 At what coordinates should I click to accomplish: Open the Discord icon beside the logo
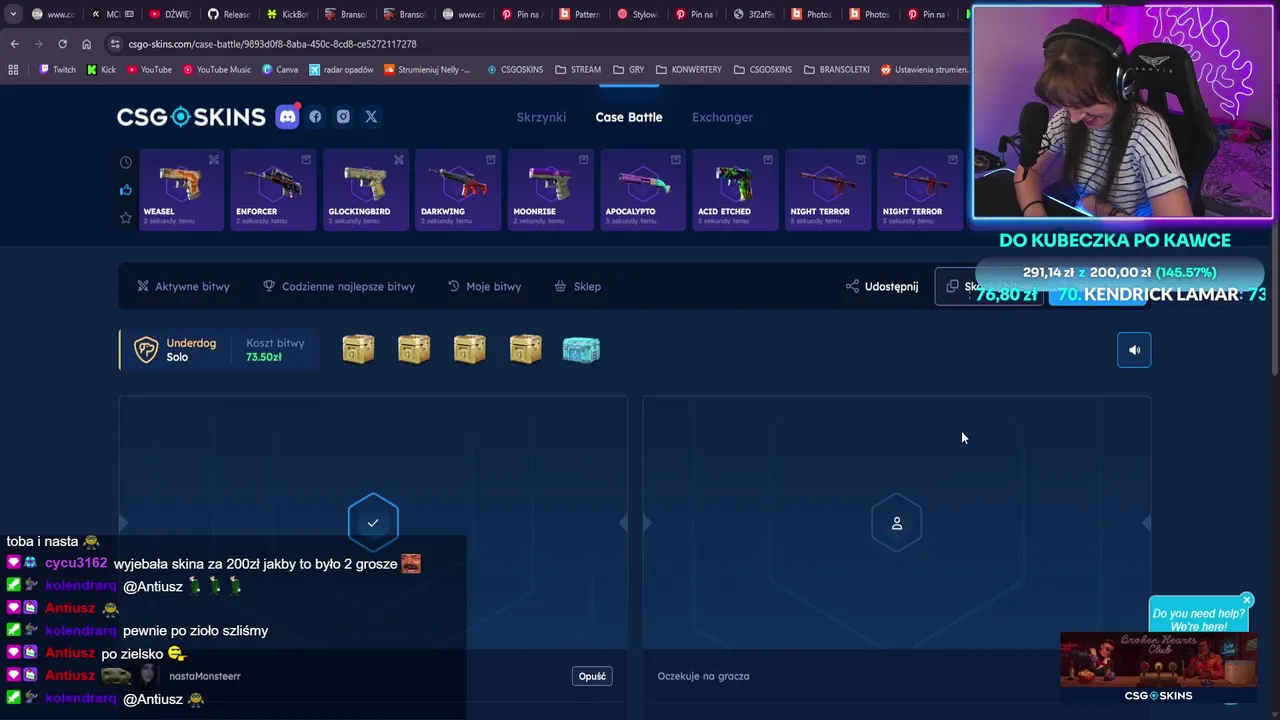287,117
